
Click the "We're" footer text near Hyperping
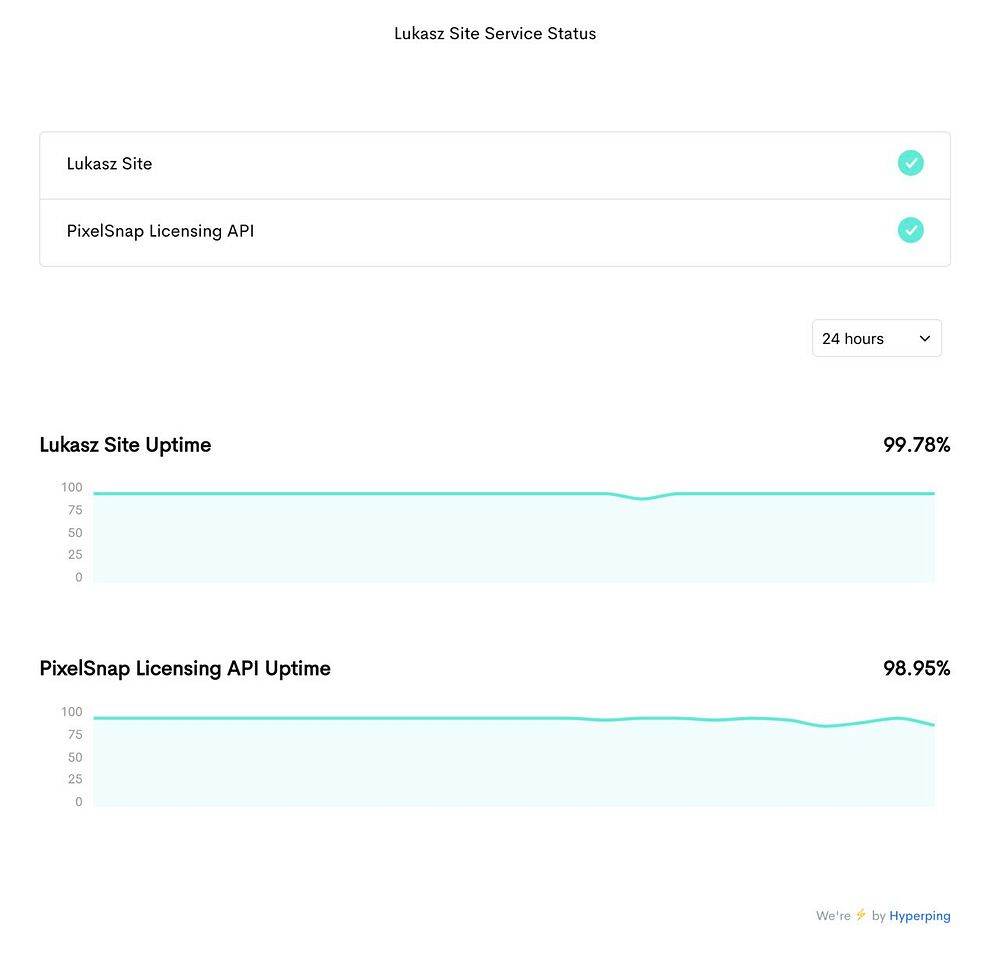tap(832, 915)
